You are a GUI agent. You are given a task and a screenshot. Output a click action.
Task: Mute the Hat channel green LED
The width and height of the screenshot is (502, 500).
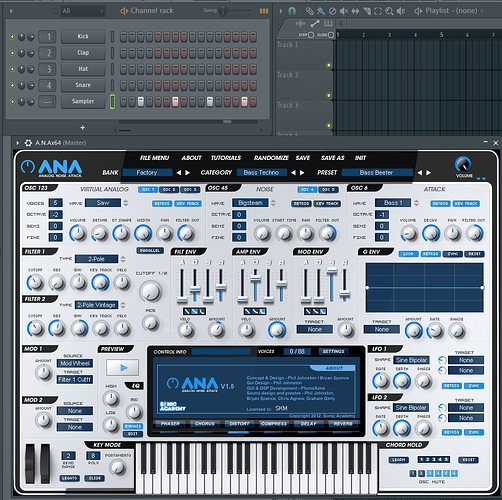[x=12, y=69]
